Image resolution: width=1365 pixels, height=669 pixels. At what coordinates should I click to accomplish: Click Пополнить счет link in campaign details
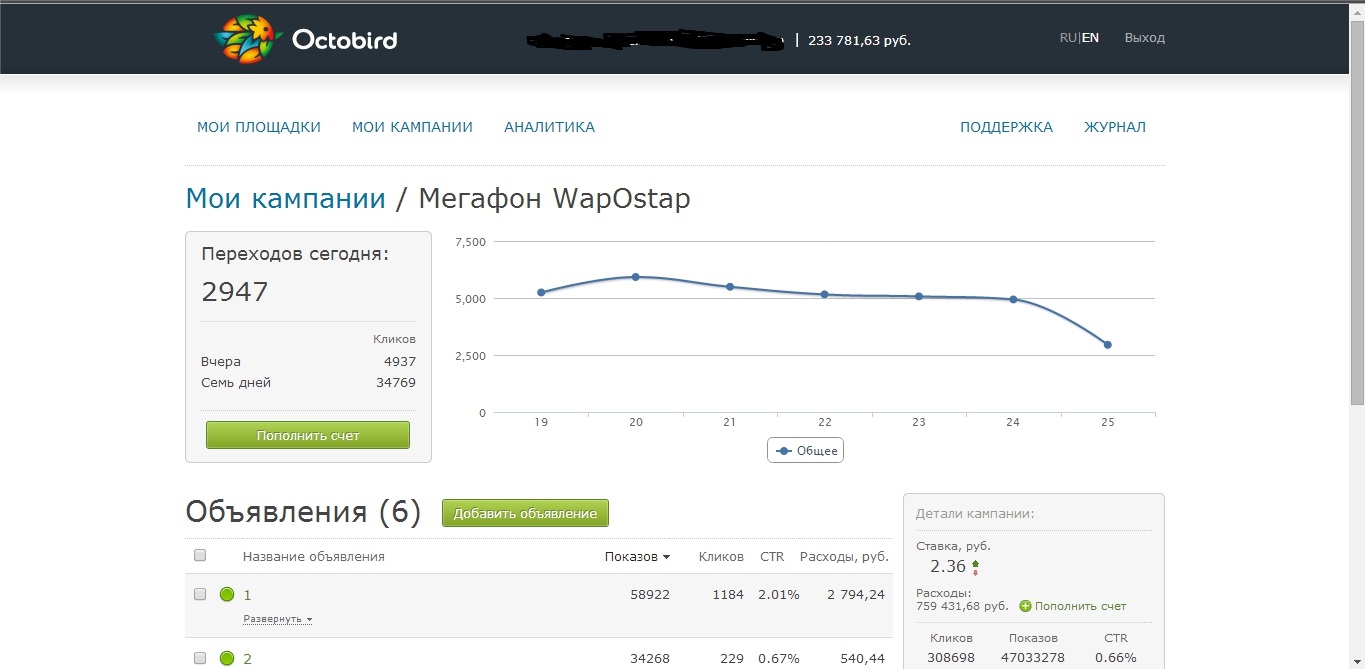tap(1080, 606)
